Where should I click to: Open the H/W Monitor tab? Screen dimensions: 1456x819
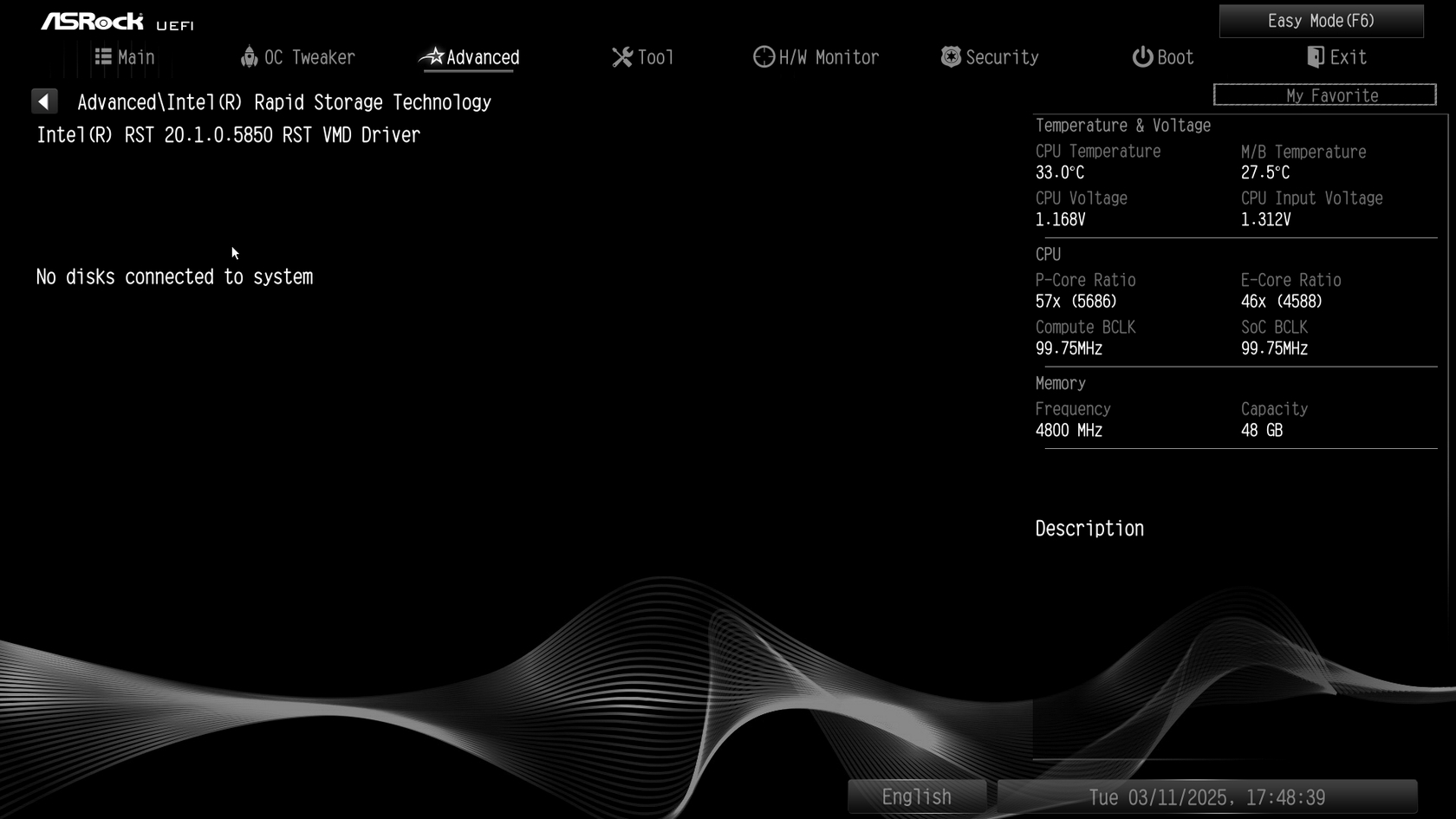pos(816,57)
